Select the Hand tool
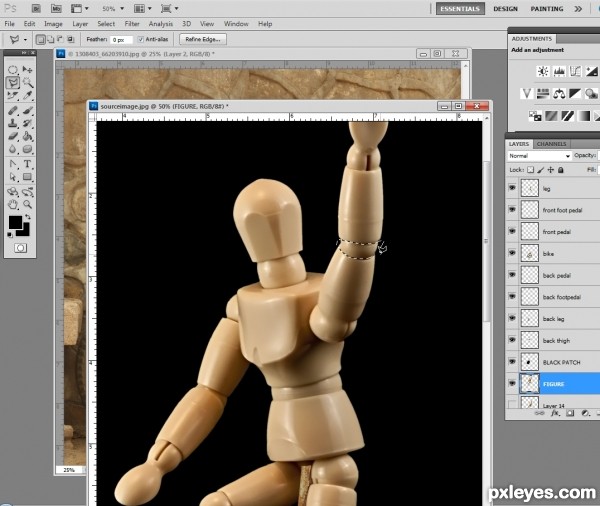 tap(13, 204)
